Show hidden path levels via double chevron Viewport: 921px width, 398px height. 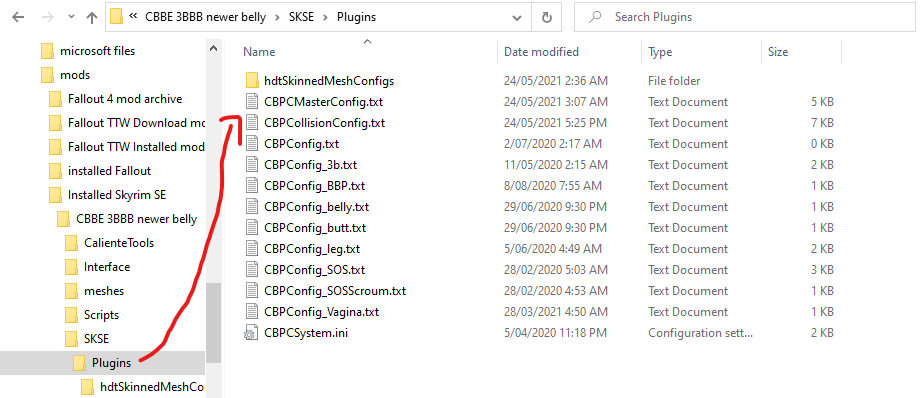click(133, 17)
